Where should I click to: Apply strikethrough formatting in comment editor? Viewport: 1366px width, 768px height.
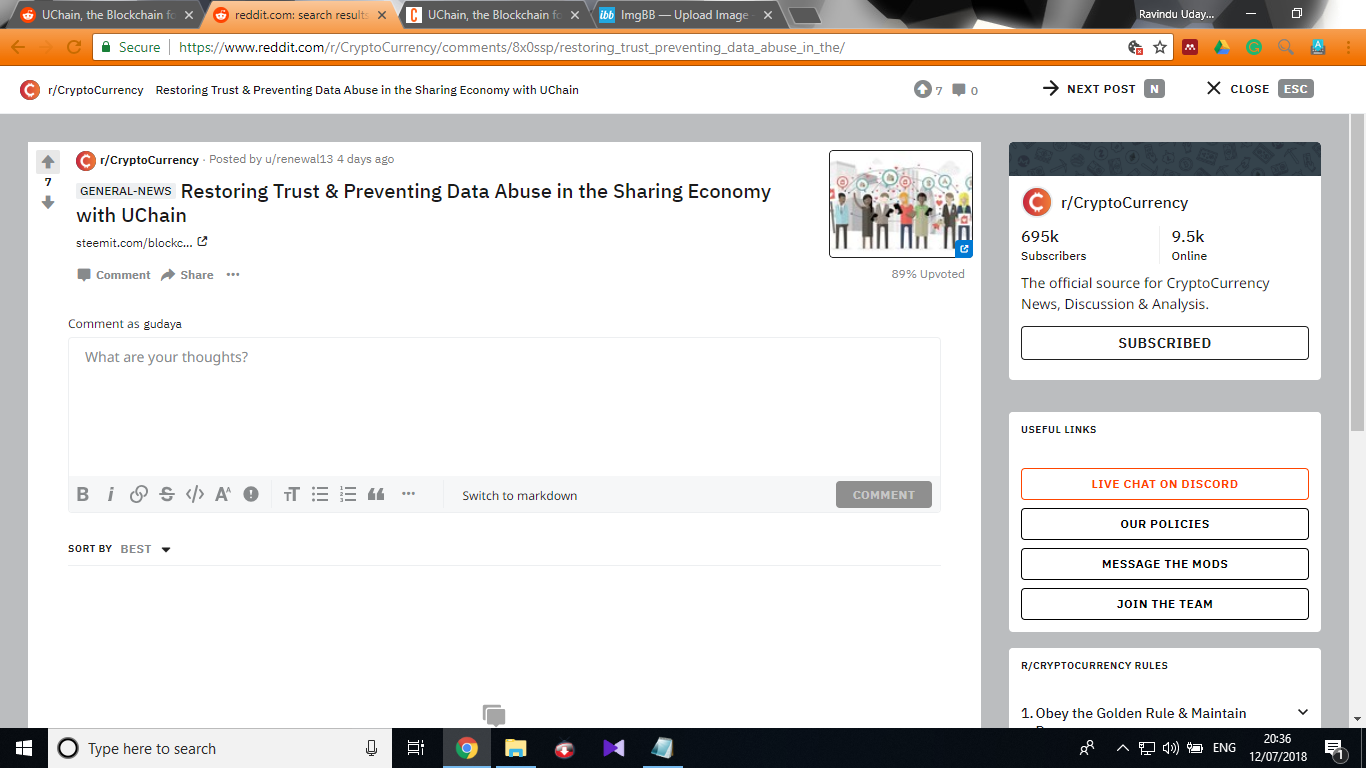click(x=167, y=494)
